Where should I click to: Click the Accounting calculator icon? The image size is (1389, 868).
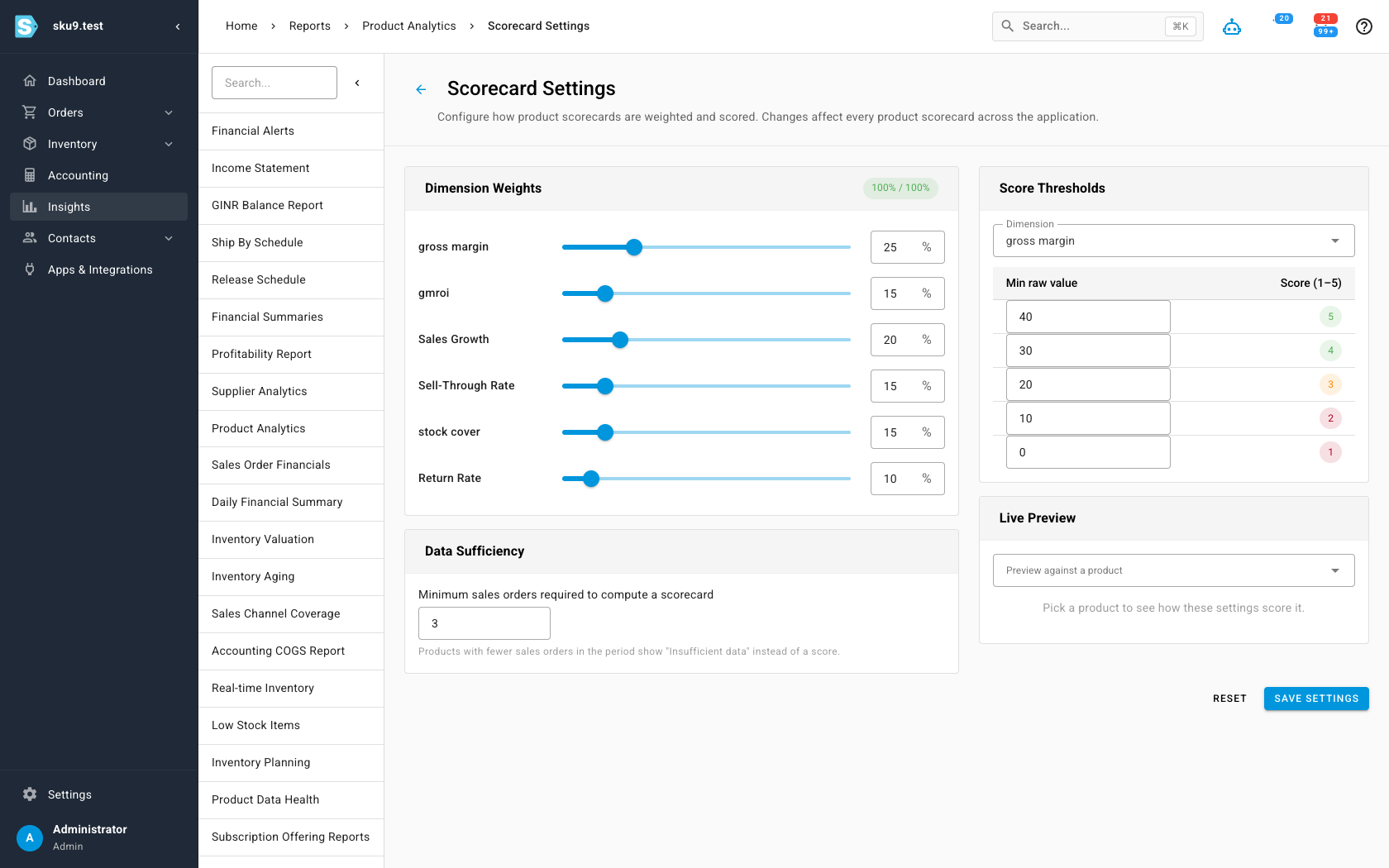[x=30, y=175]
